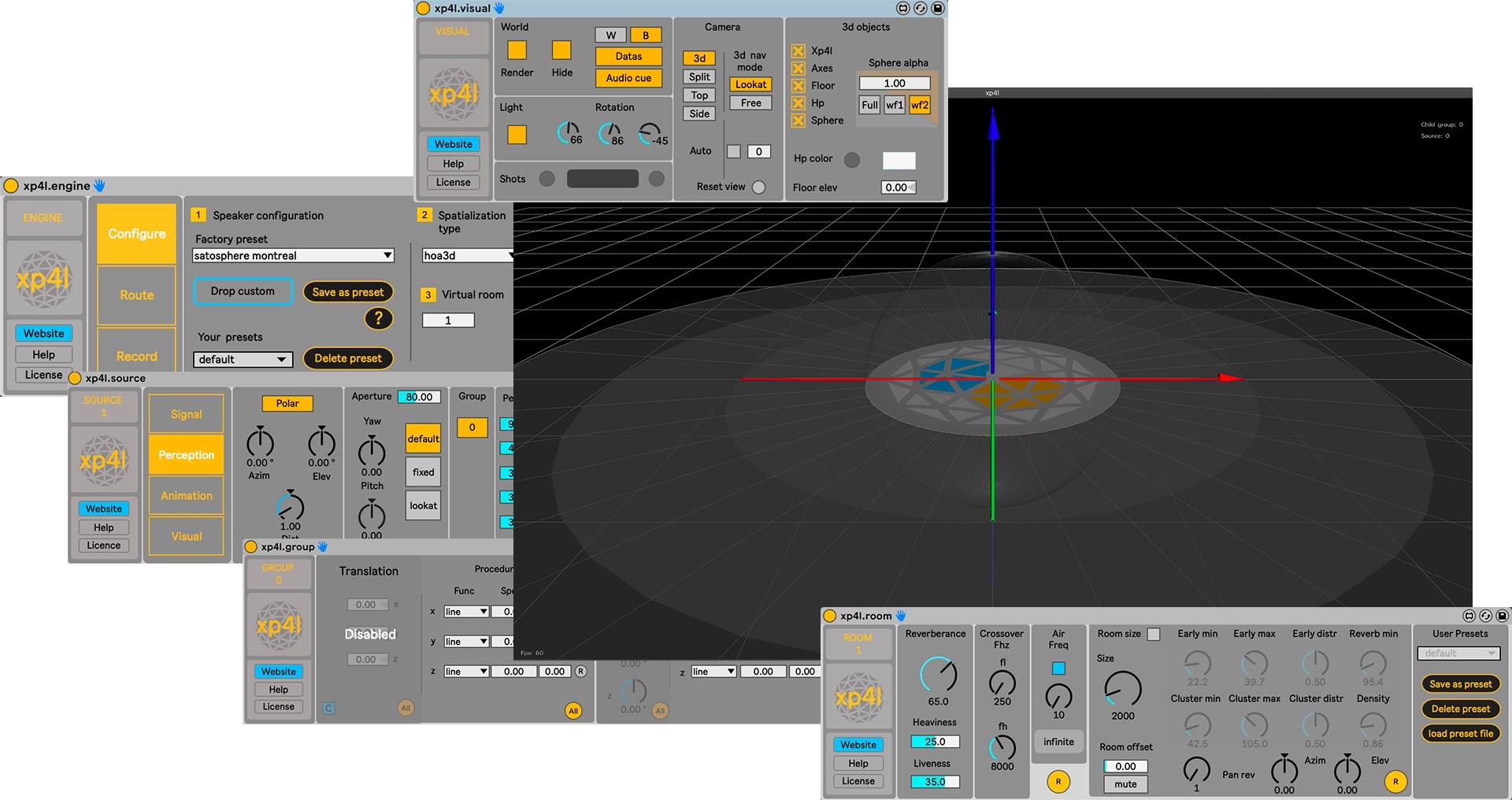This screenshot has height=800, width=1512.
Task: Click load preset file button
Action: pyautogui.click(x=1460, y=734)
